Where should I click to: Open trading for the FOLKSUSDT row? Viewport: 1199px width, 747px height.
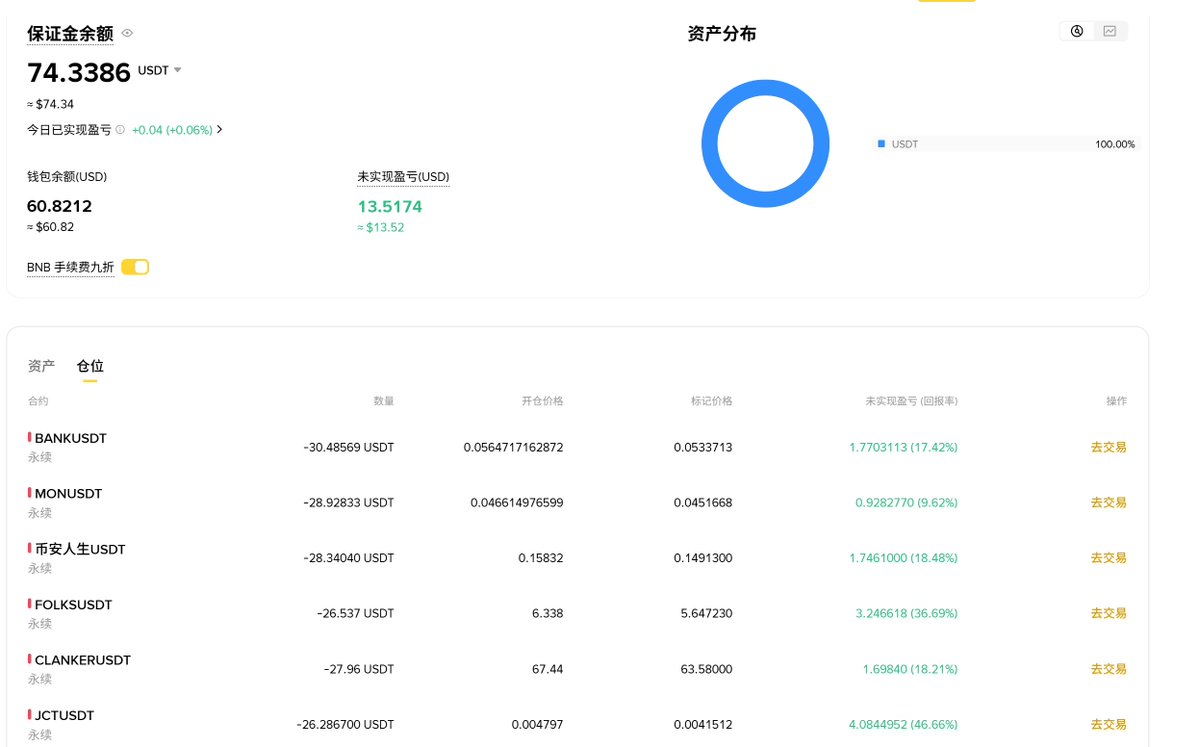1108,613
